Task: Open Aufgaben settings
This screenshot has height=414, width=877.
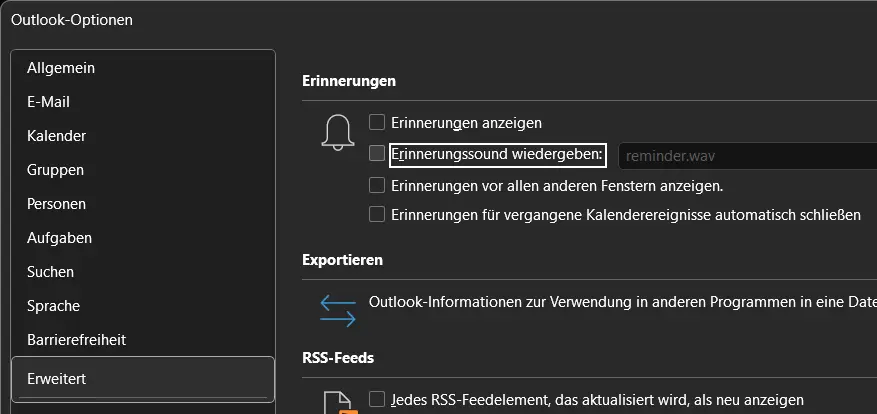Action: tap(59, 238)
